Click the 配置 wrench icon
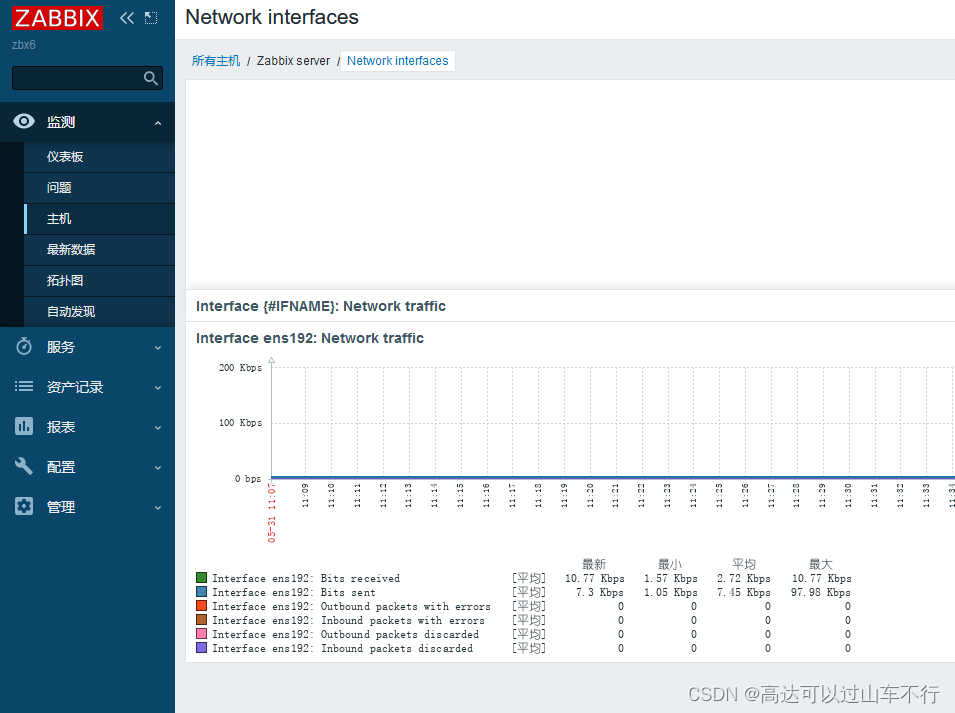This screenshot has height=713, width=955. coord(23,467)
